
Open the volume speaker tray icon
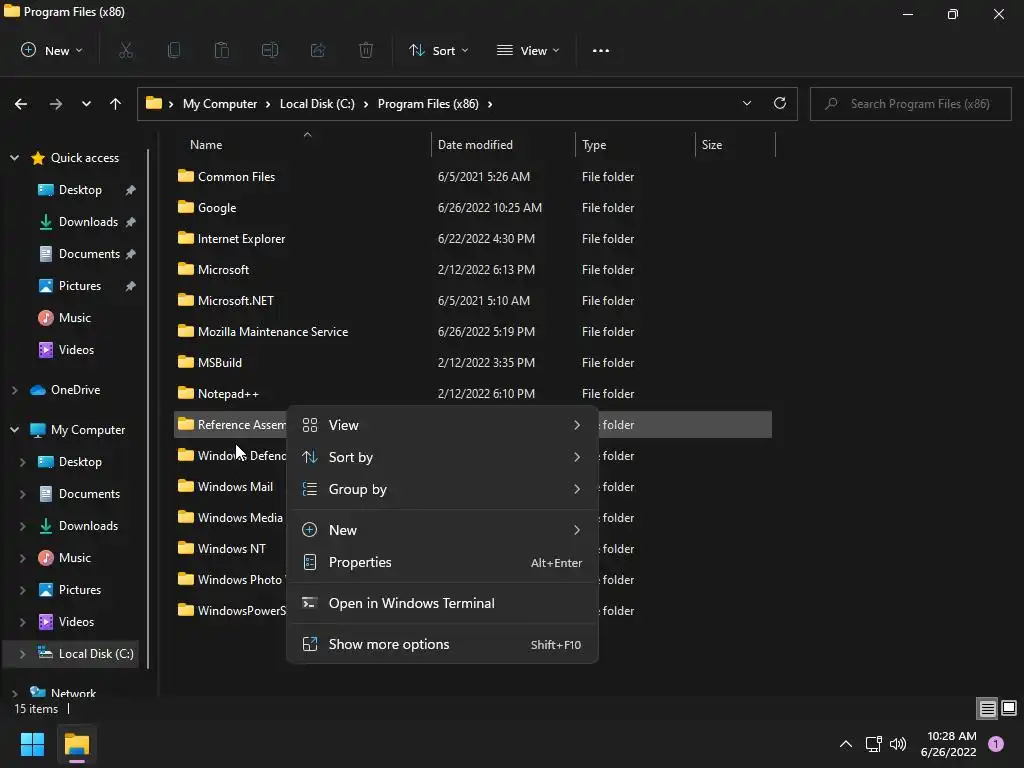[x=898, y=744]
